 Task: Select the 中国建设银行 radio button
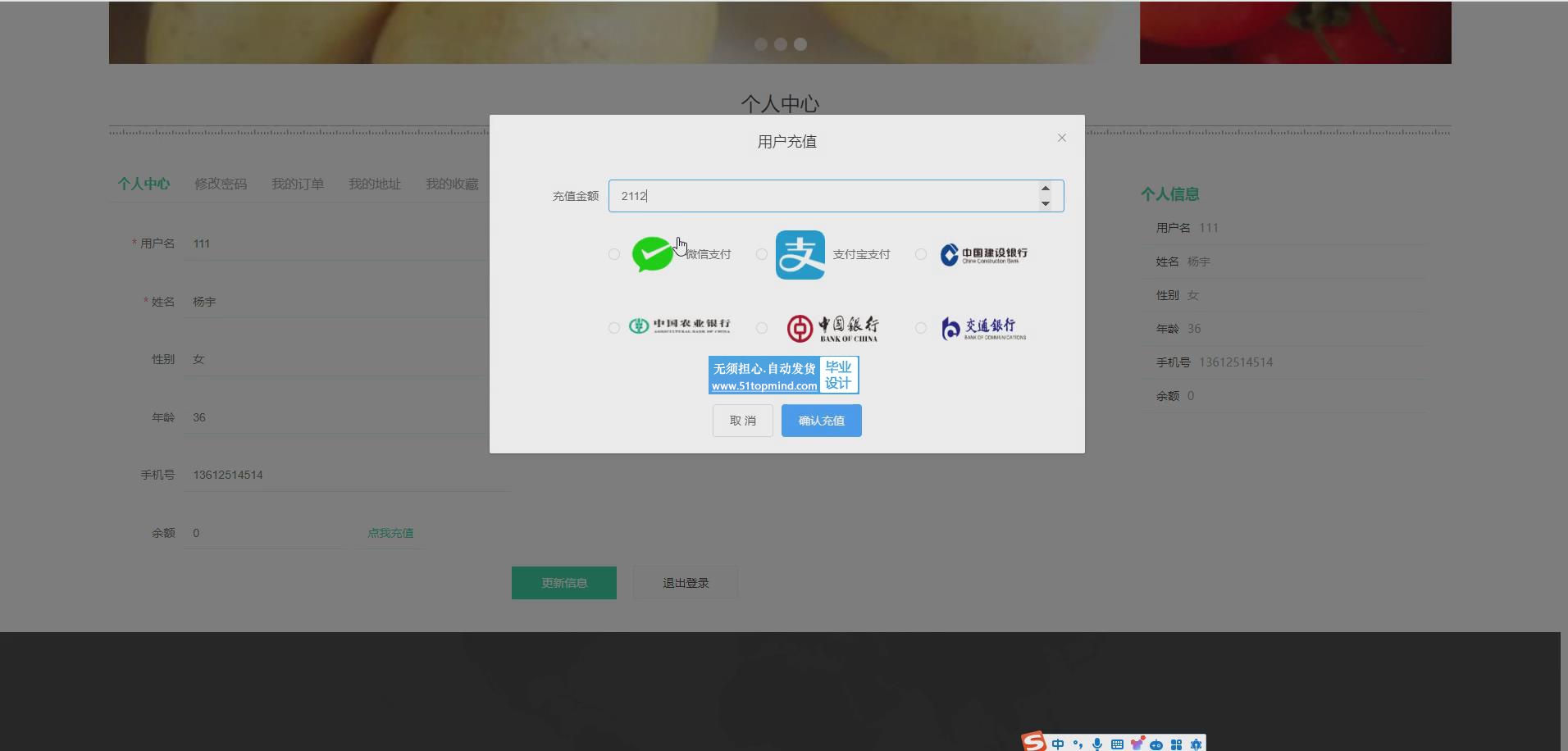pos(921,254)
